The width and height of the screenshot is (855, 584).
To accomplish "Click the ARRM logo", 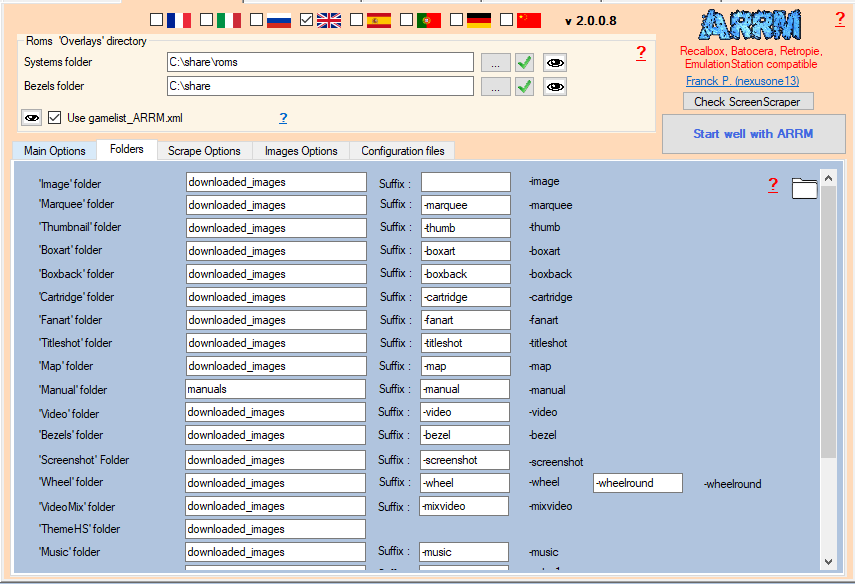I will pyautogui.click(x=748, y=24).
